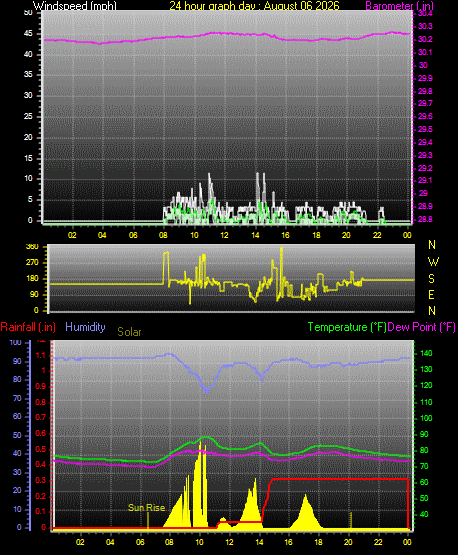Click the humidity dip near hour 10

pos(206,389)
